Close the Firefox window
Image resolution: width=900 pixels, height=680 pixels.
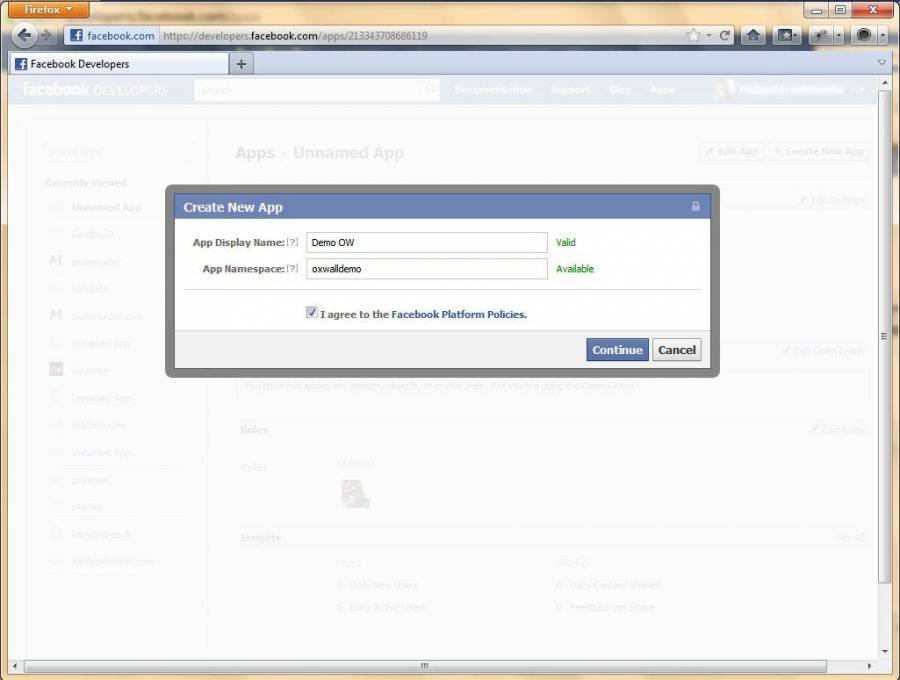click(x=873, y=9)
